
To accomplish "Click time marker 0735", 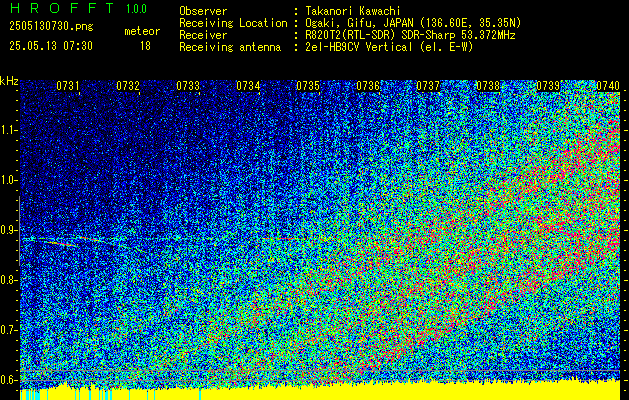I will click(x=308, y=86).
